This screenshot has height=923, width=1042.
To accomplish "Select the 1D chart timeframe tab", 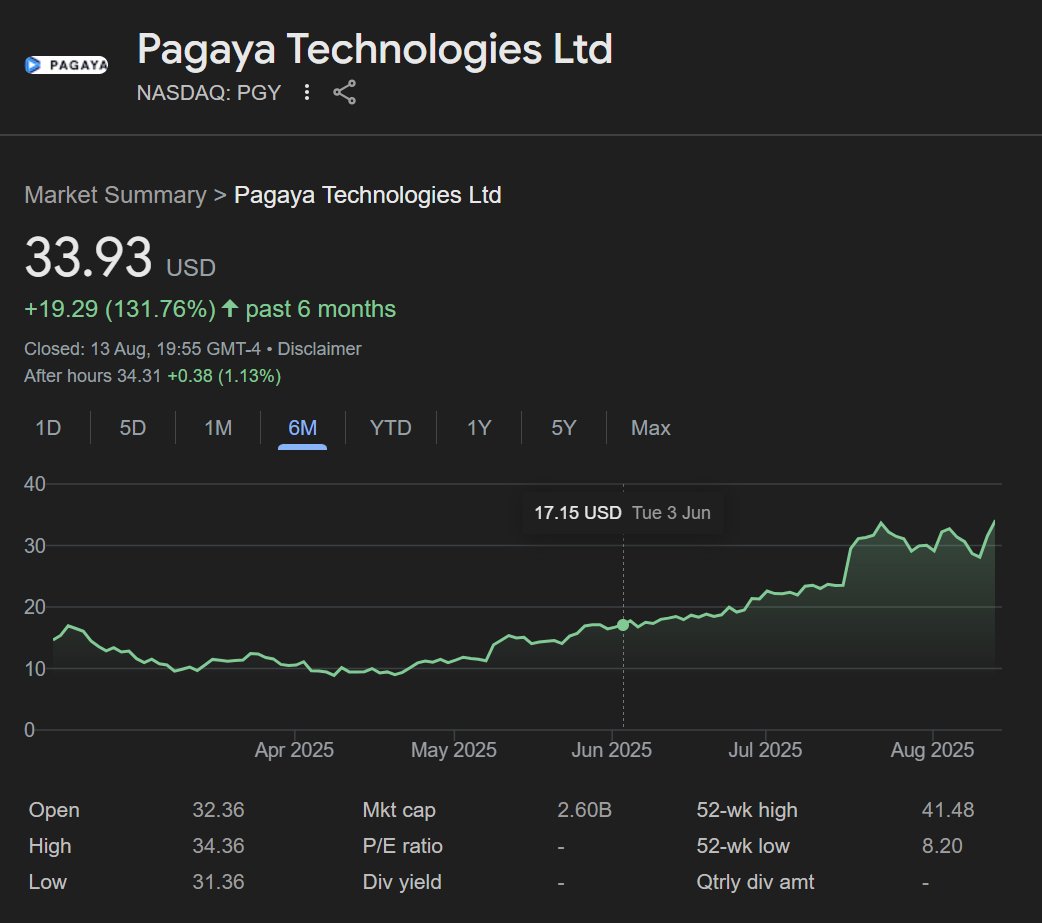I will pyautogui.click(x=47, y=428).
